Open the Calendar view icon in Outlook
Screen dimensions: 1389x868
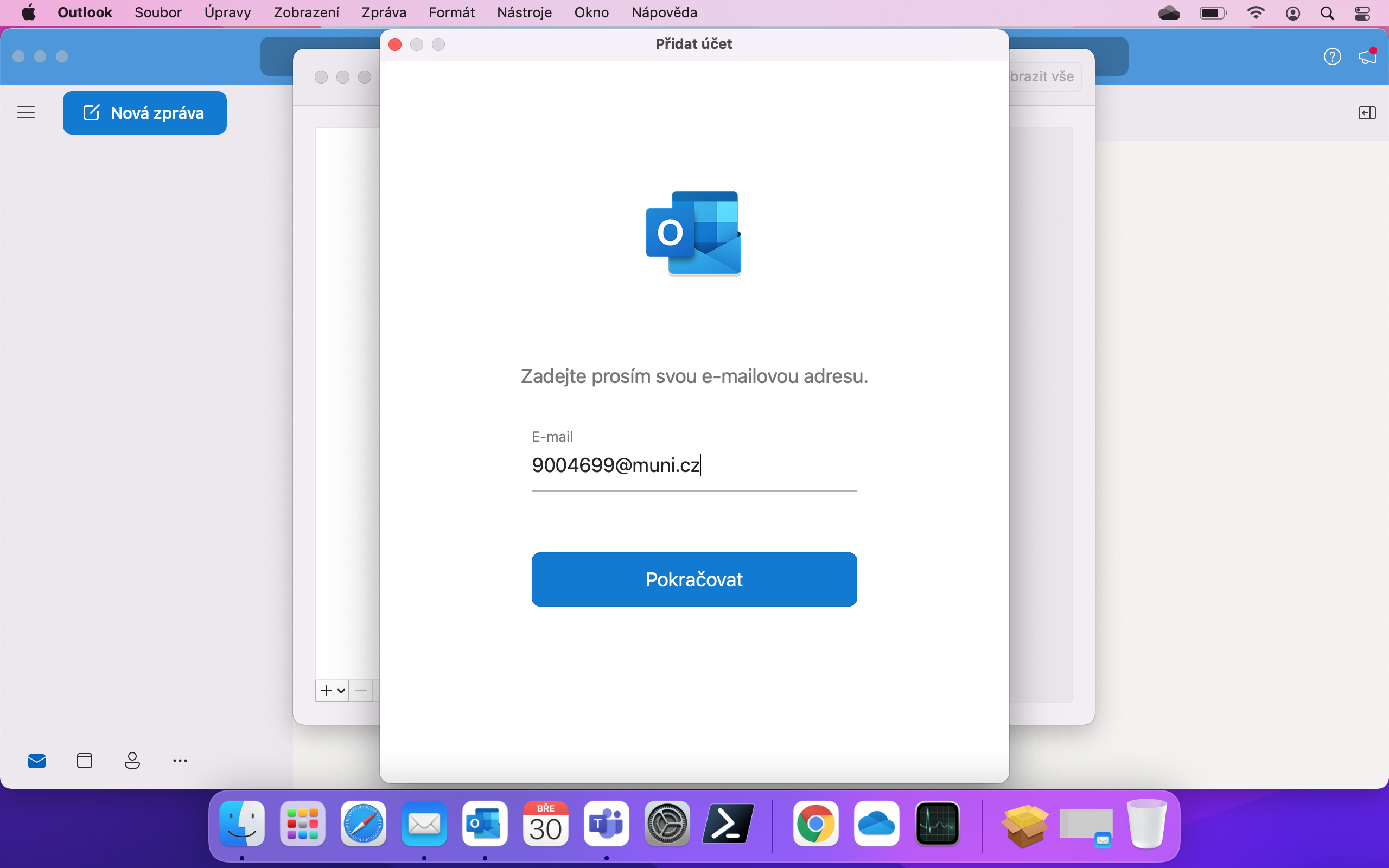85,761
